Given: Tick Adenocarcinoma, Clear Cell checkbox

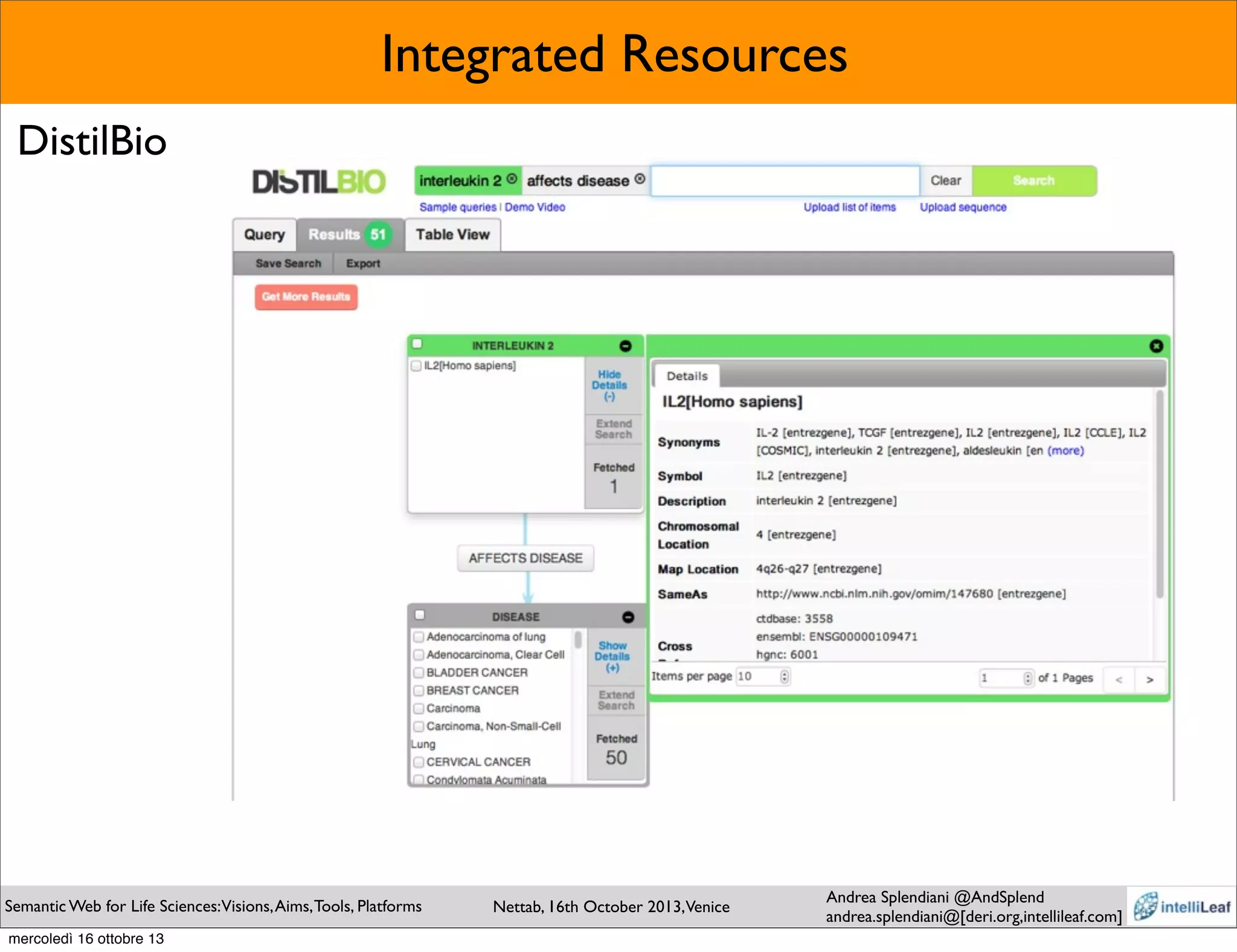Looking at the screenshot, I should point(419,655).
